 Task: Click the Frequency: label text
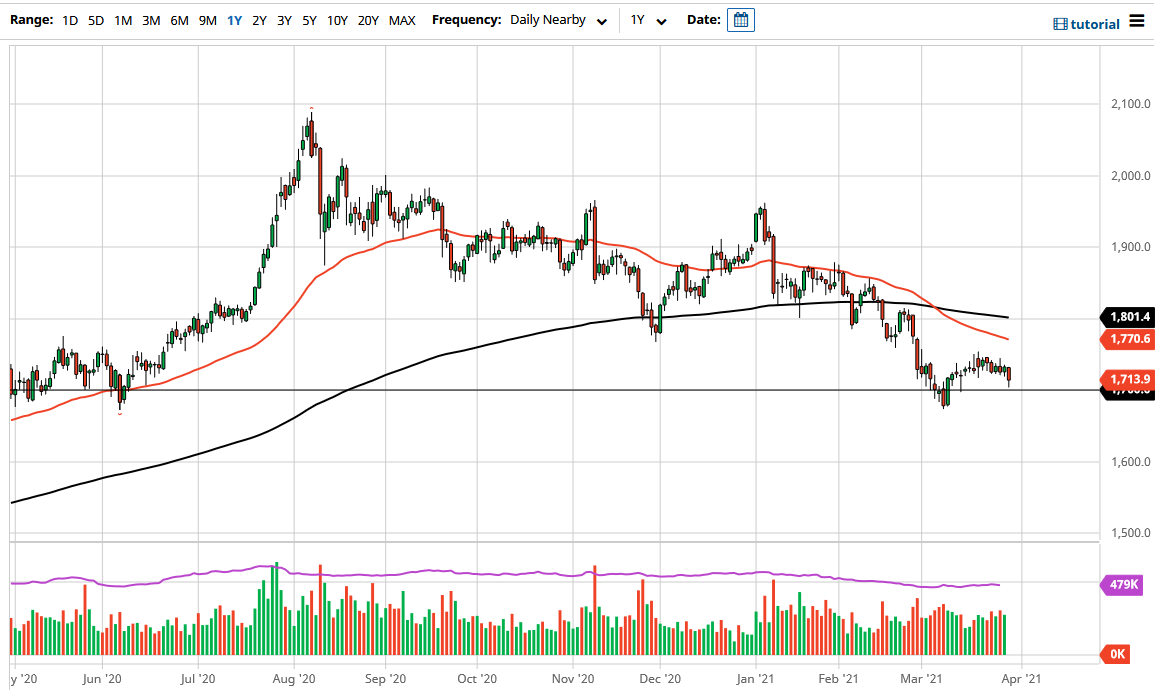coord(466,21)
